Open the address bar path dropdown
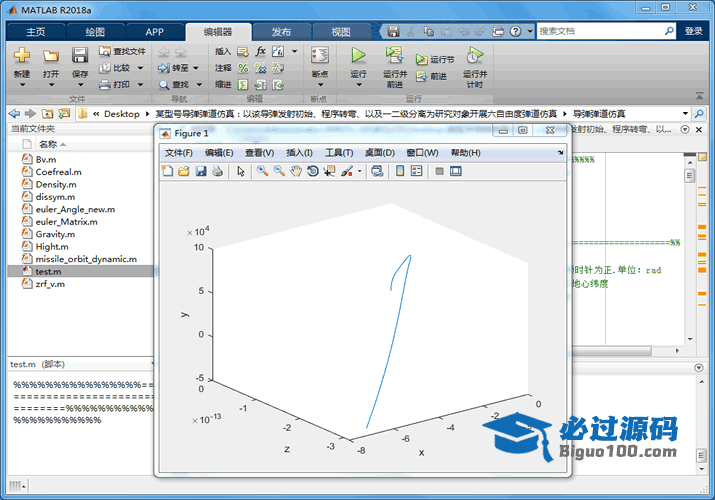Screen dimensions: 715x500 pyautogui.click(x=685, y=113)
